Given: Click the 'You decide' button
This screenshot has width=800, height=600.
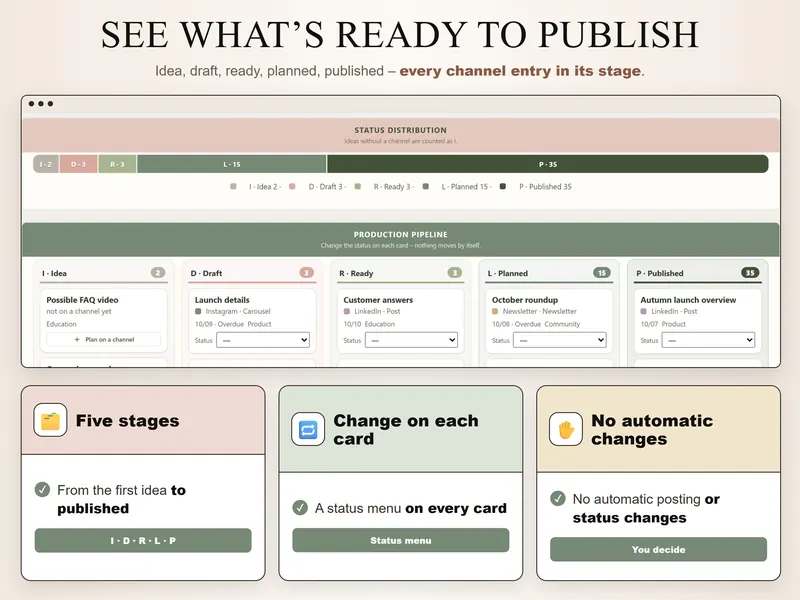Looking at the screenshot, I should [x=658, y=549].
